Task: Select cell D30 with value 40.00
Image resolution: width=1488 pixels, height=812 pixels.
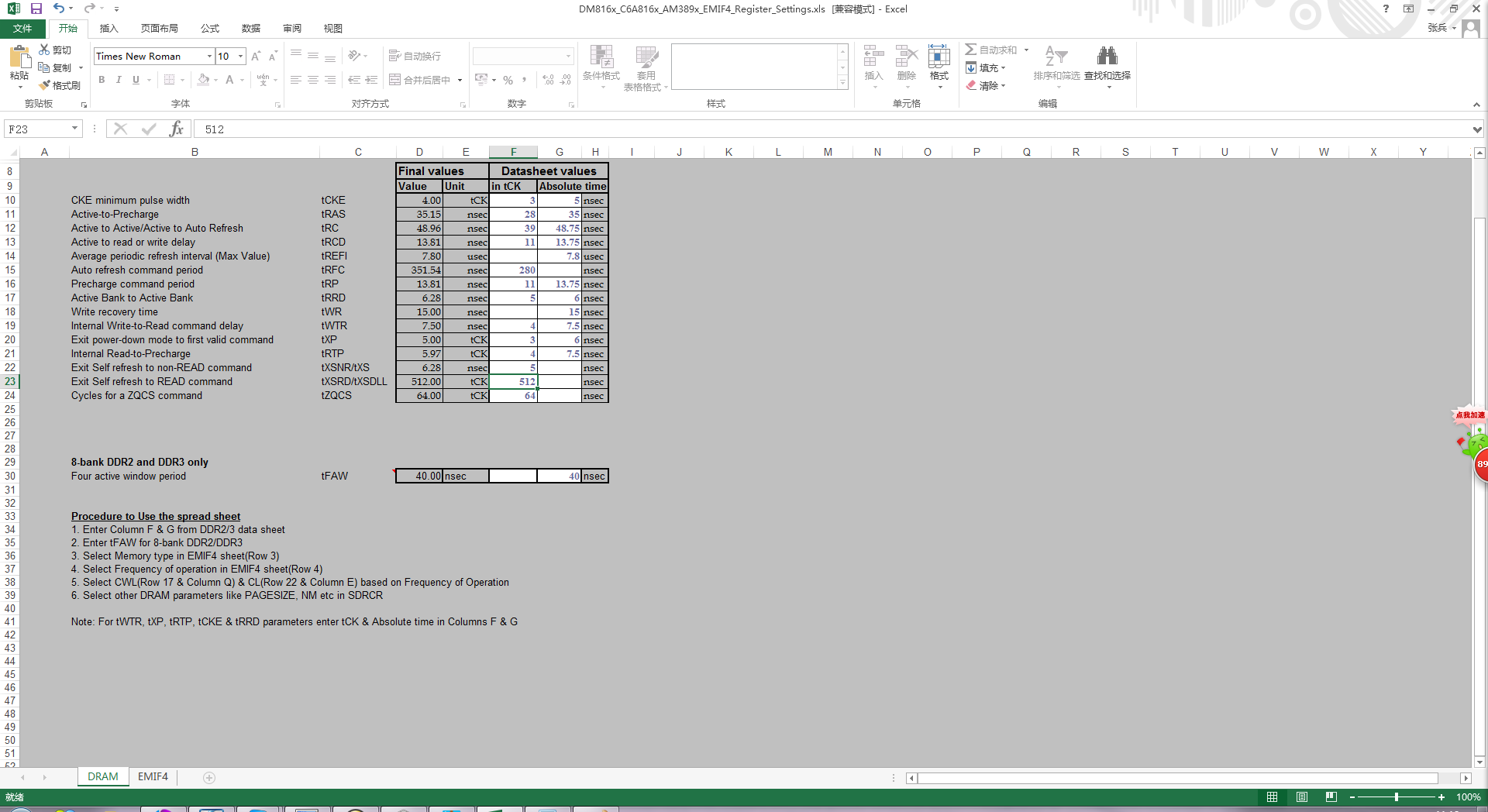Action: (x=419, y=476)
